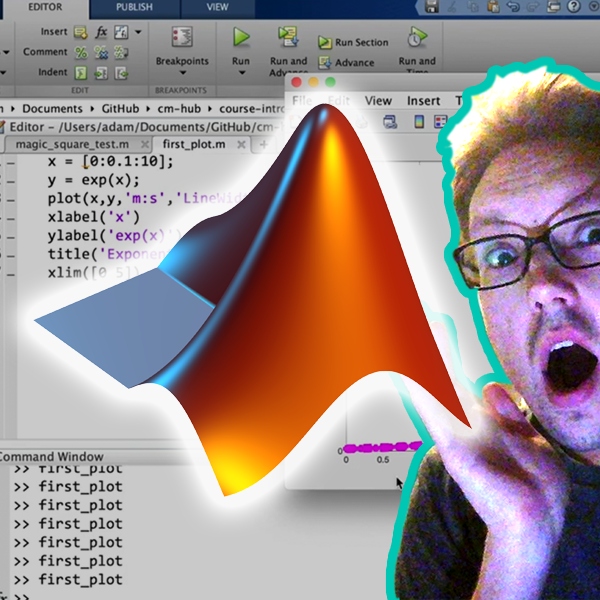Viewport: 600px width, 600px height.
Task: Set breakpoint on the x = [0:0.1:10] line
Action: (11, 163)
